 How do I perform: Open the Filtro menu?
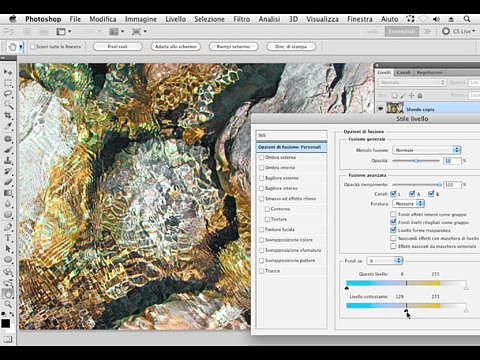(x=241, y=19)
